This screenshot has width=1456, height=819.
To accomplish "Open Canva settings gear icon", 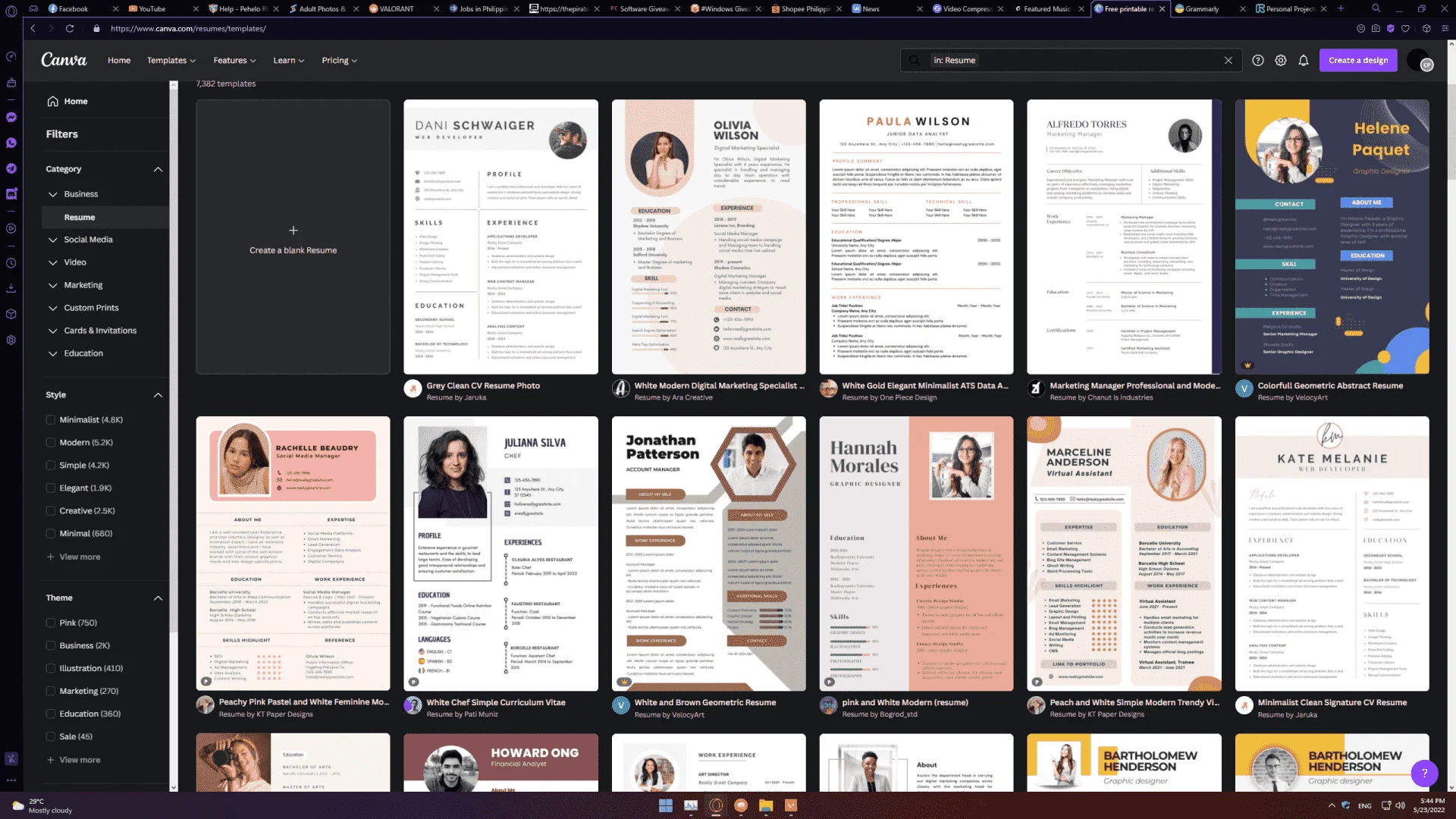I will 1281,61.
